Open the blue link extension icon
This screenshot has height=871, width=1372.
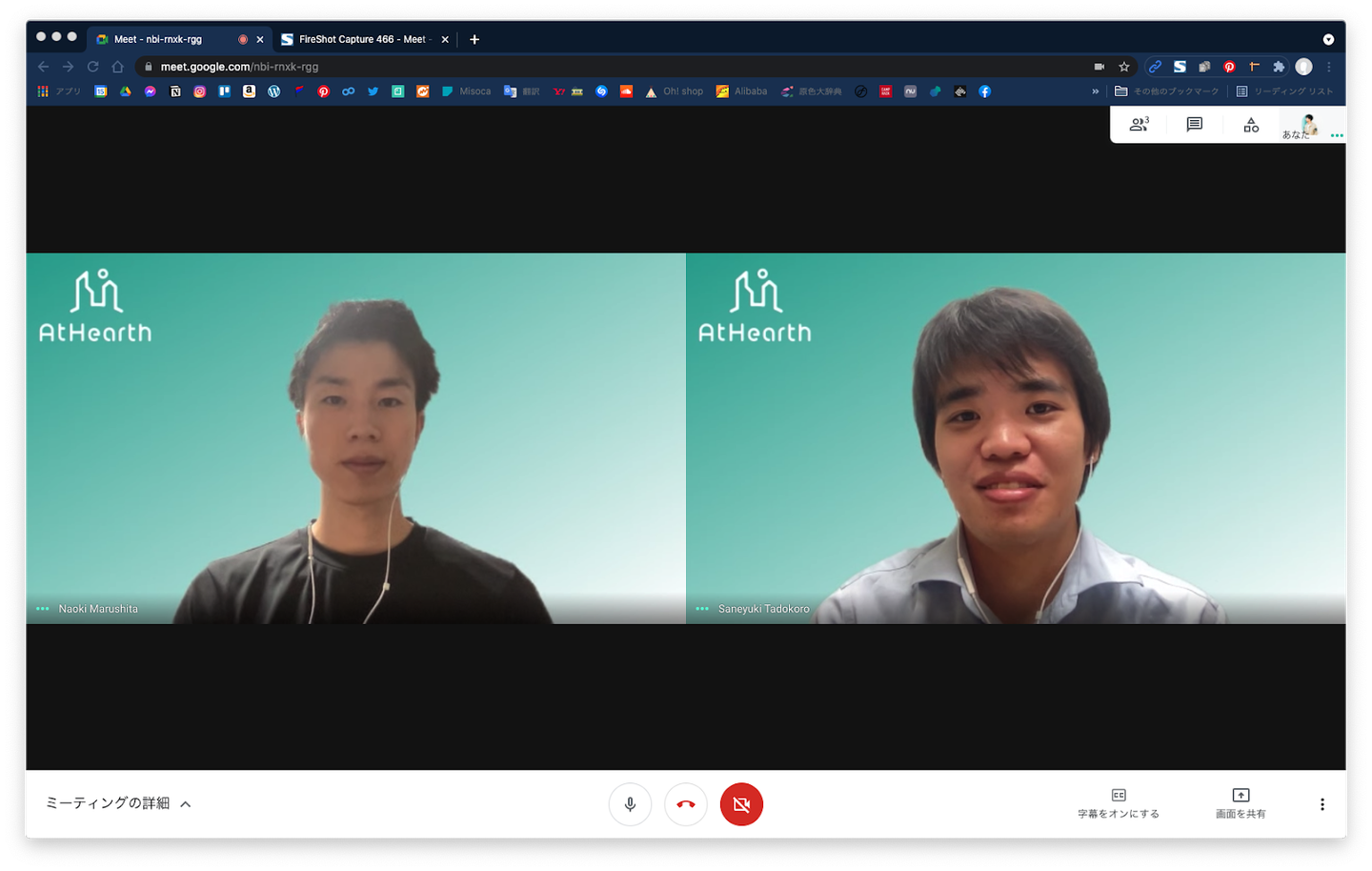[1155, 67]
